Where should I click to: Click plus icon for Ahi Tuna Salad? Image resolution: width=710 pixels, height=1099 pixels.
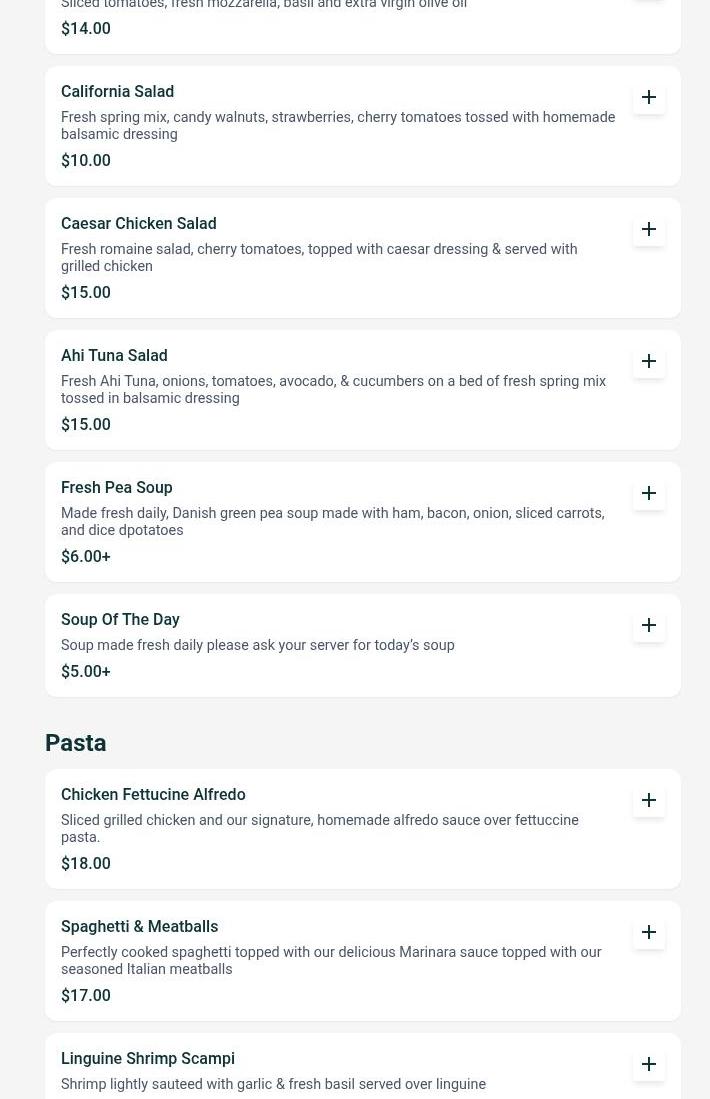[x=649, y=361]
